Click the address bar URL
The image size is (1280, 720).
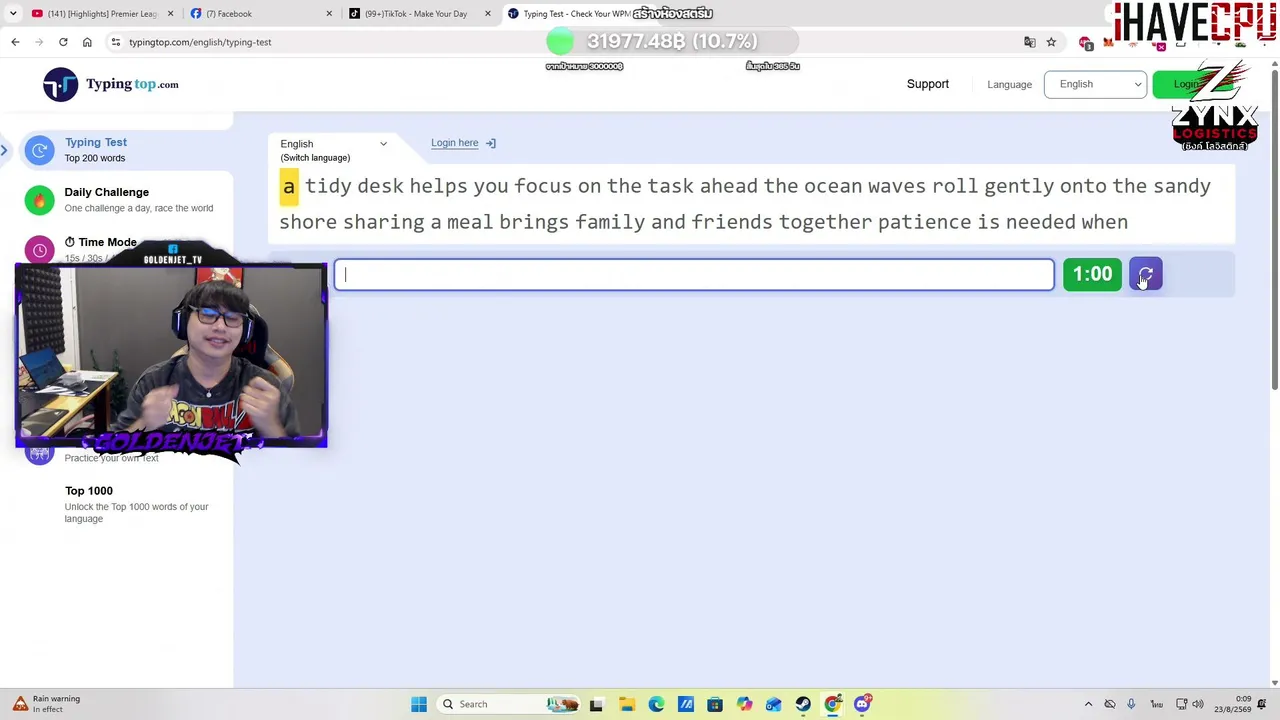coord(200,42)
